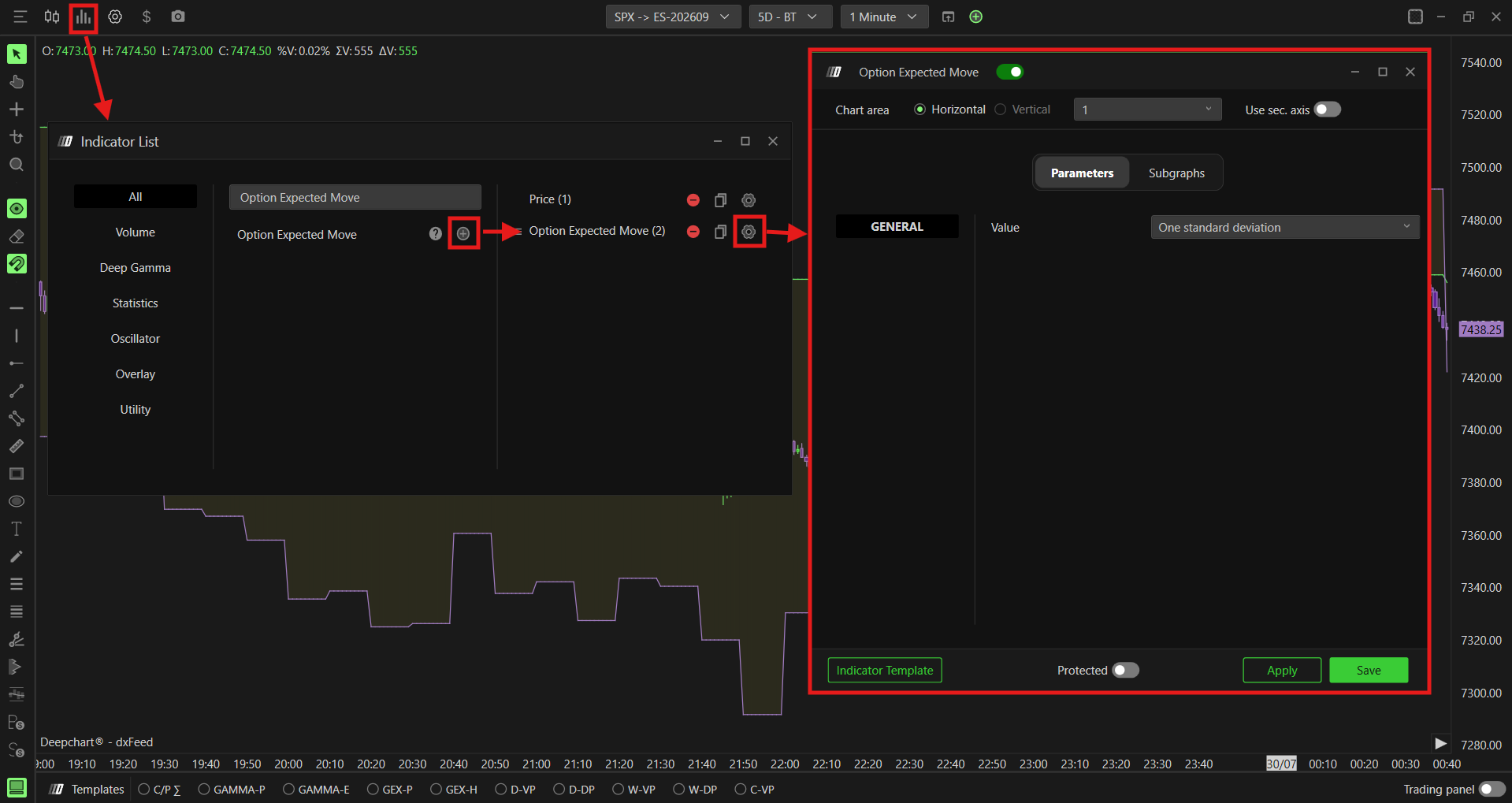Select the Overlay indicator category
This screenshot has width=1512, height=803.
pos(136,374)
